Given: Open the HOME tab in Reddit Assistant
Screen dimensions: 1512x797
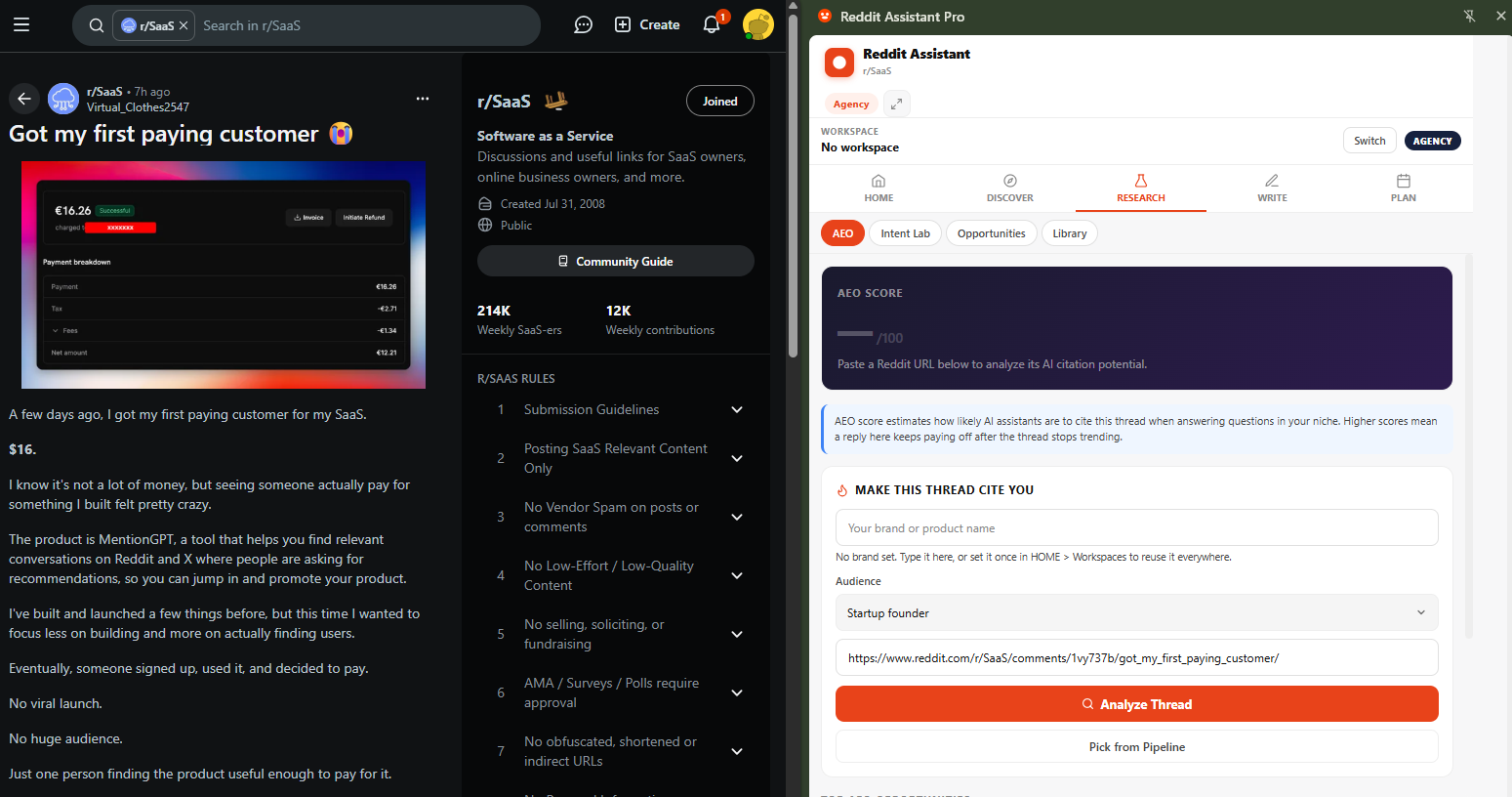Looking at the screenshot, I should click(879, 188).
